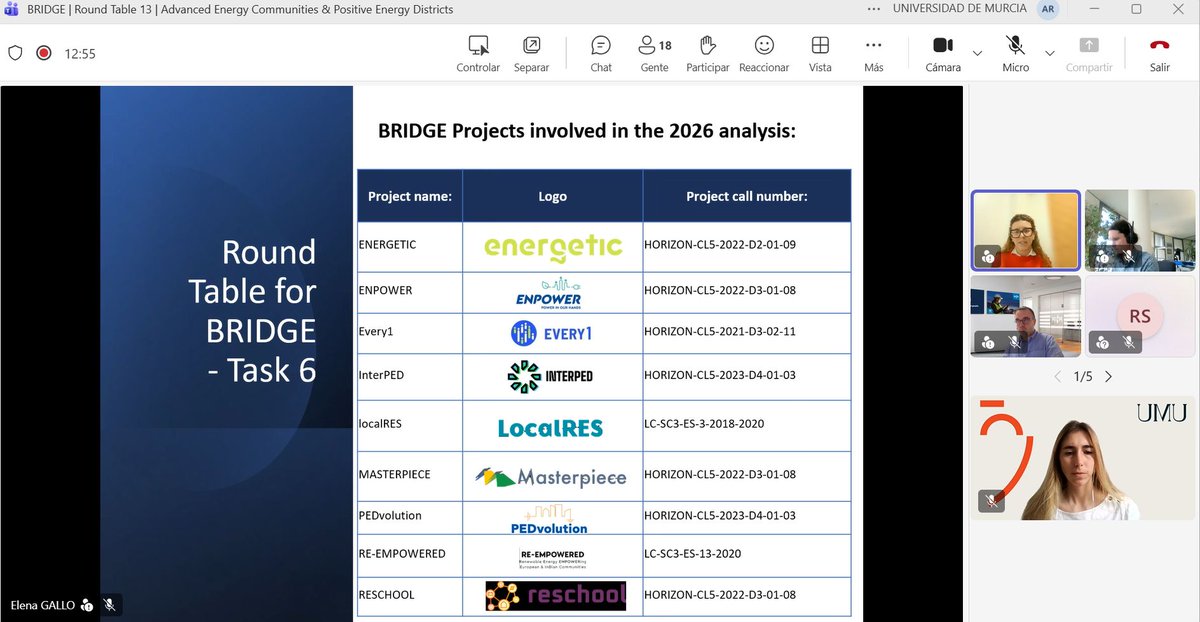Image resolution: width=1200 pixels, height=622 pixels.
Task: Click Elena GALLO's muted mic icon
Action: [110, 605]
